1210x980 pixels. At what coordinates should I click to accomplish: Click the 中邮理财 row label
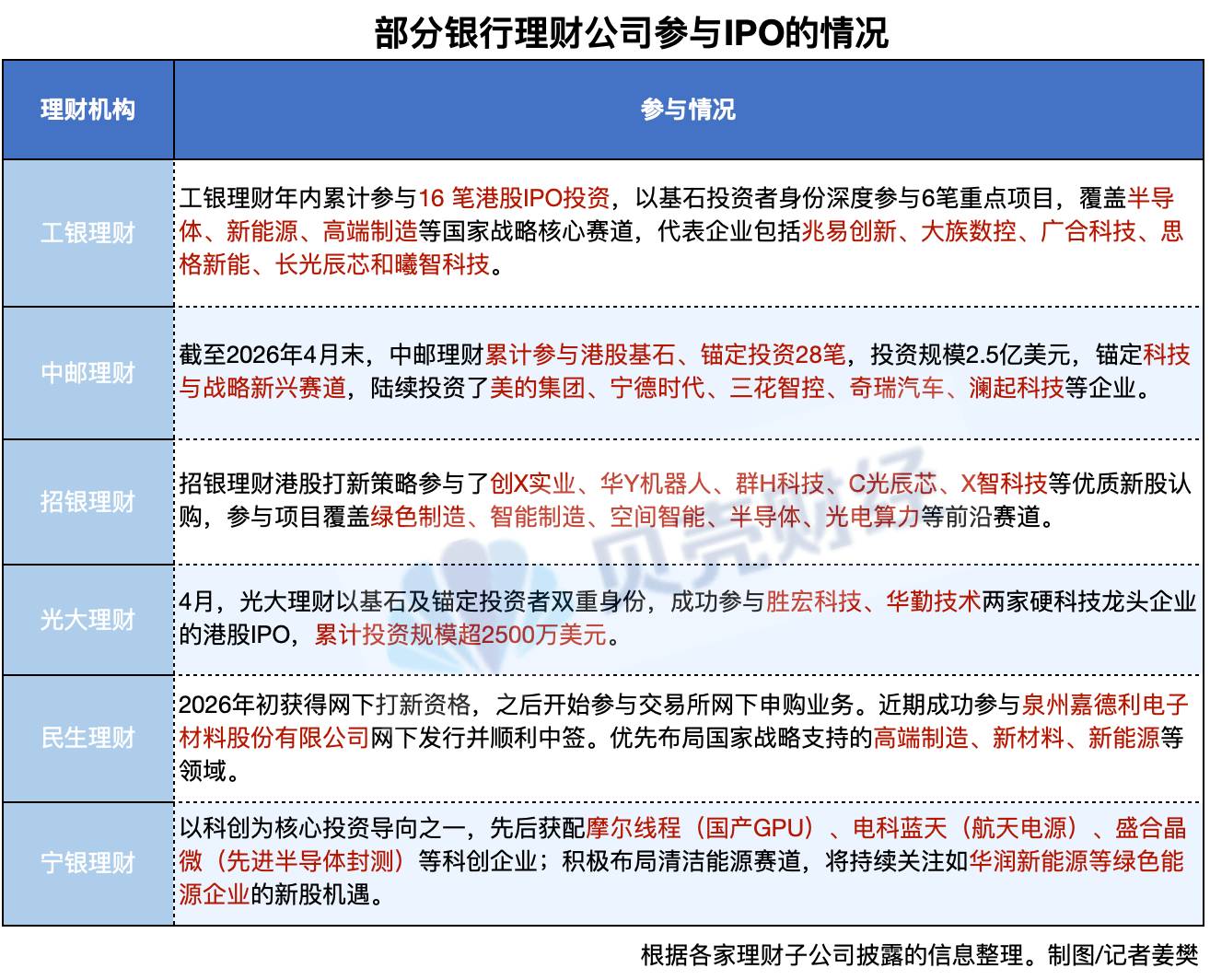[87, 373]
